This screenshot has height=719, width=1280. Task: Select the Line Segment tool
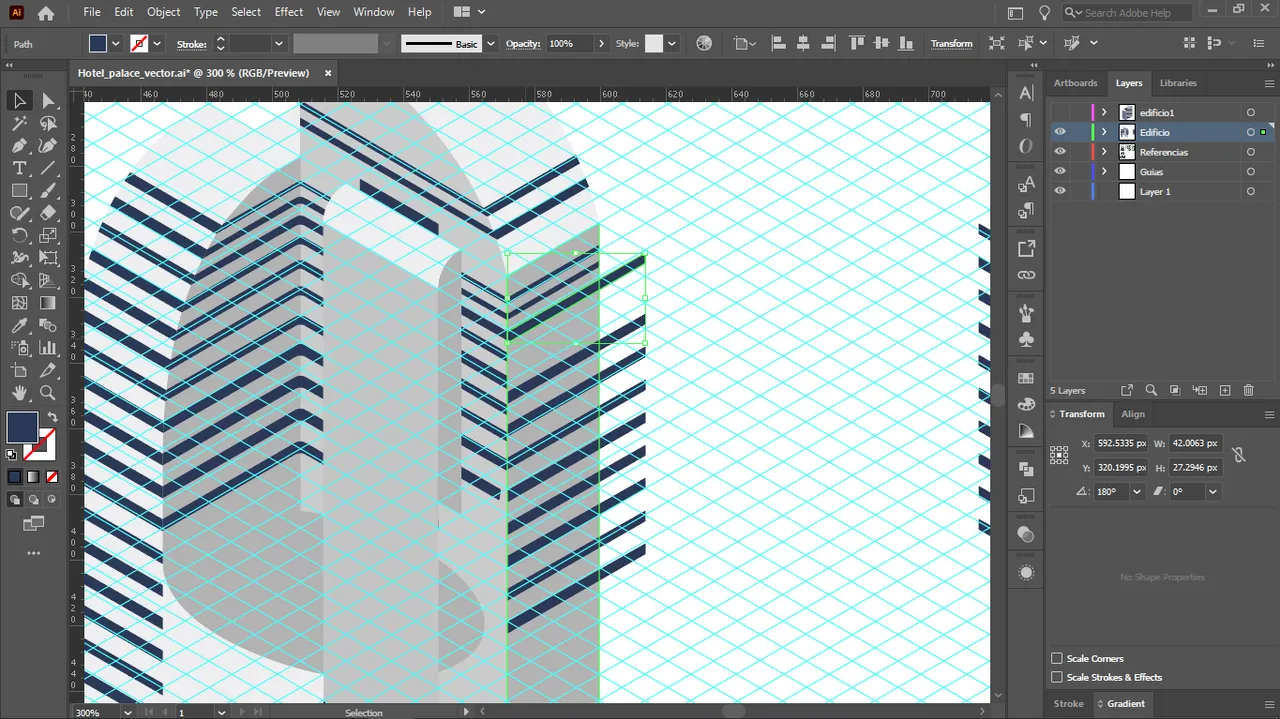click(x=48, y=168)
